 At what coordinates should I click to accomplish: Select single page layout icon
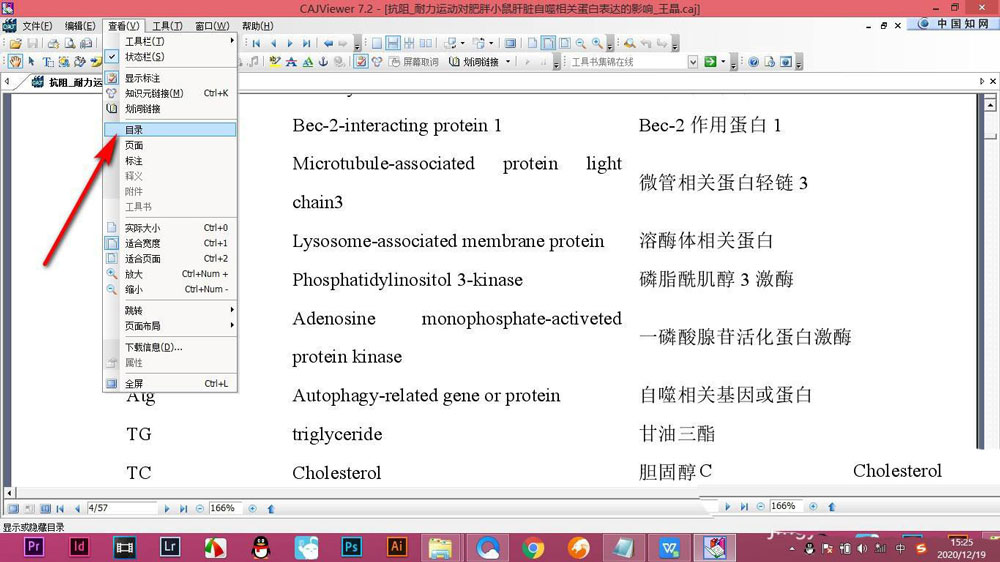377,43
